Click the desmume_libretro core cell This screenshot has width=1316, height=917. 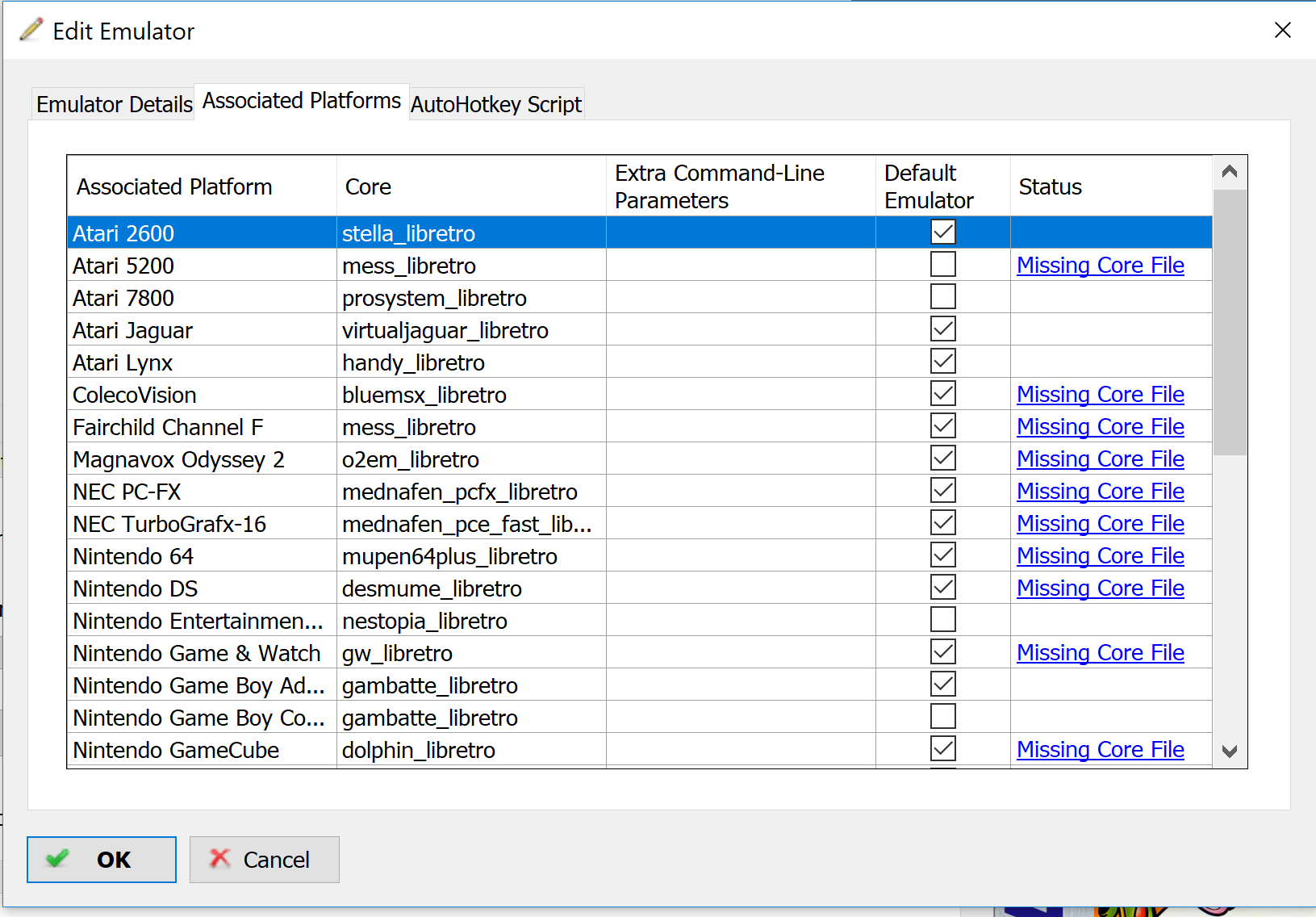point(471,588)
